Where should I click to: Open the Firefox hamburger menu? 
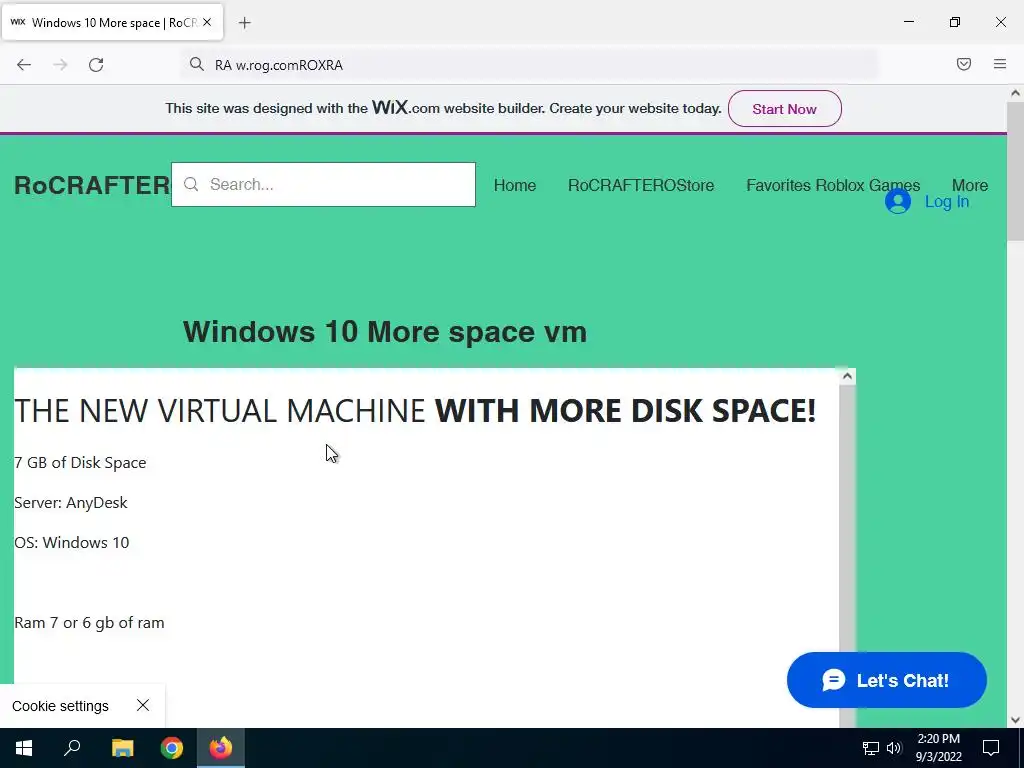coord(1000,64)
